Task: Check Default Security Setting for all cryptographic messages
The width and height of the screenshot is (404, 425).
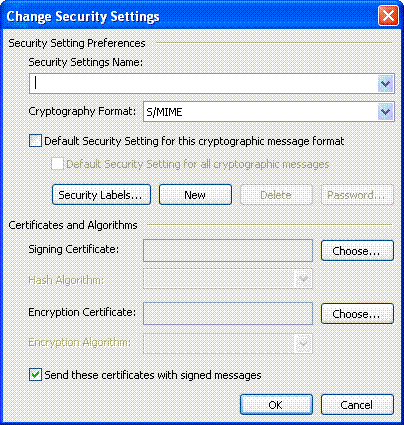Action: tap(57, 164)
